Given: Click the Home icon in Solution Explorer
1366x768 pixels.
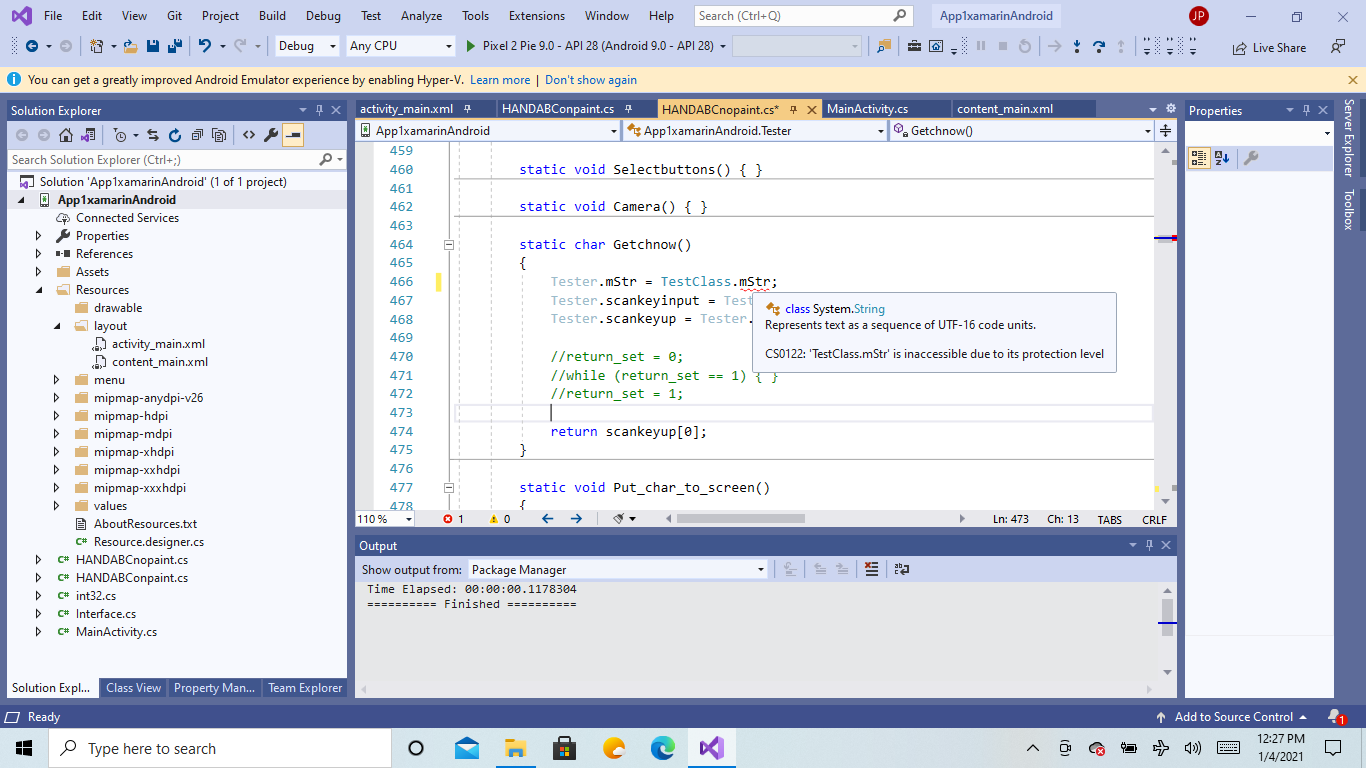Looking at the screenshot, I should (x=65, y=135).
